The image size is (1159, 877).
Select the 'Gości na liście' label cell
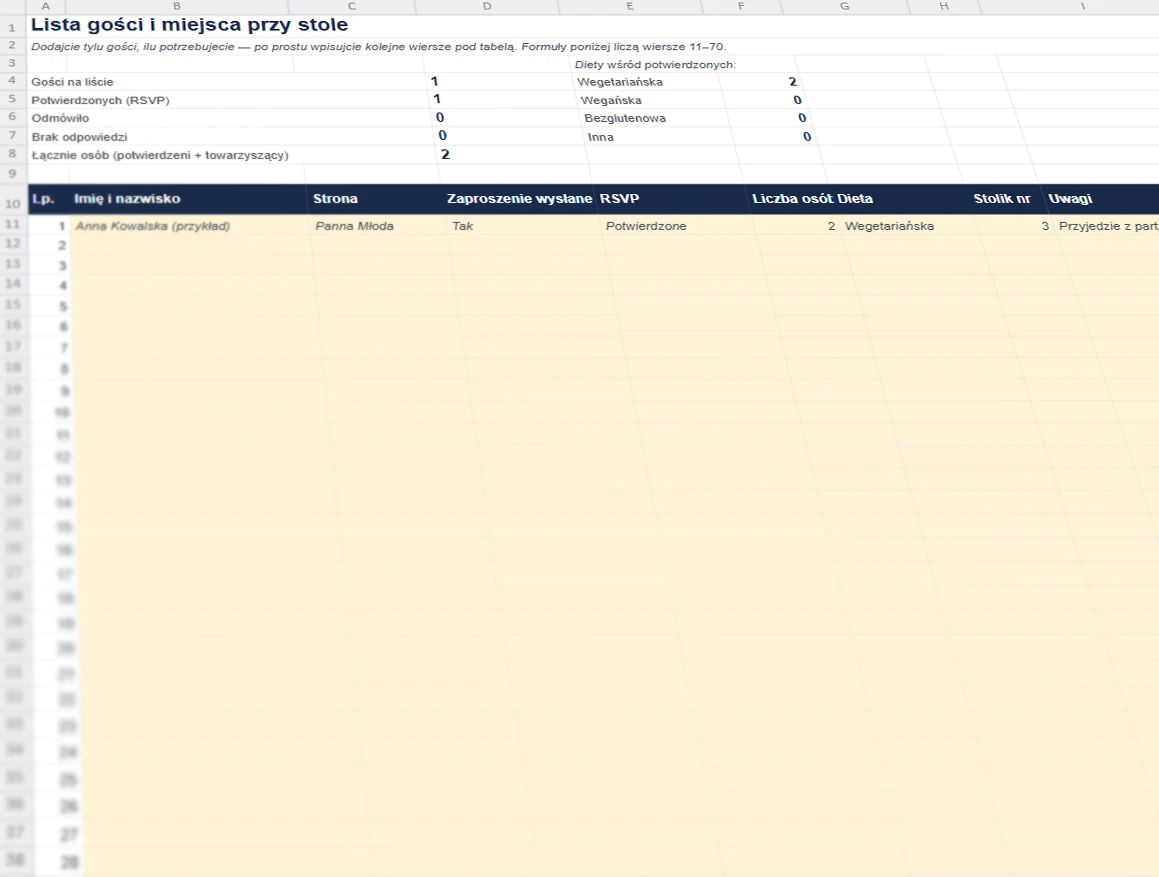click(72, 82)
